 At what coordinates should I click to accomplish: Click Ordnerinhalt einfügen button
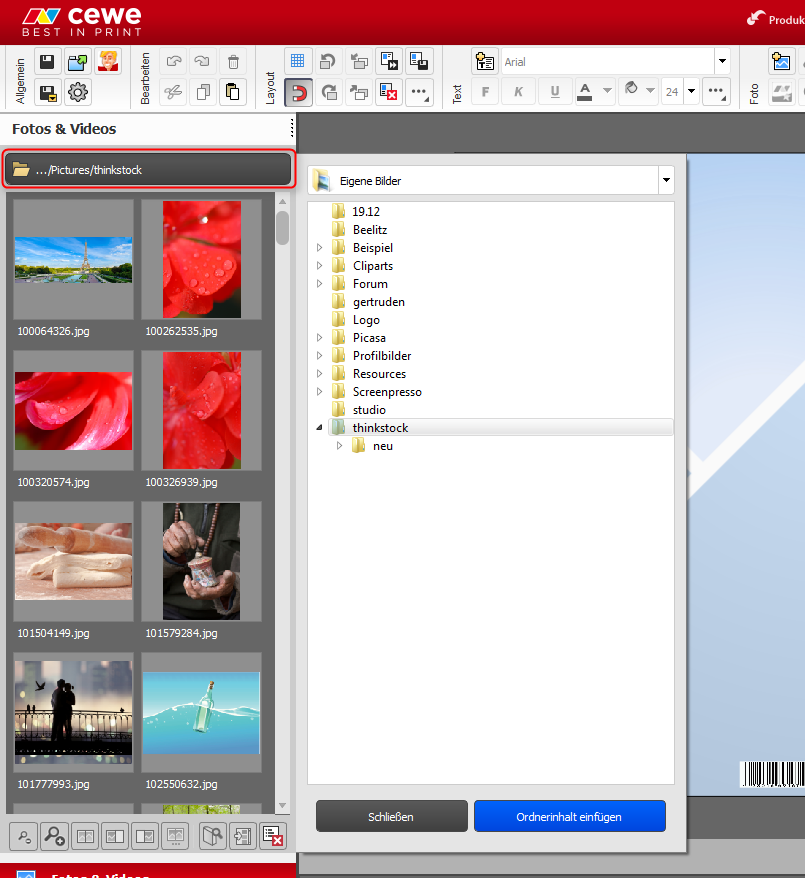pos(569,816)
